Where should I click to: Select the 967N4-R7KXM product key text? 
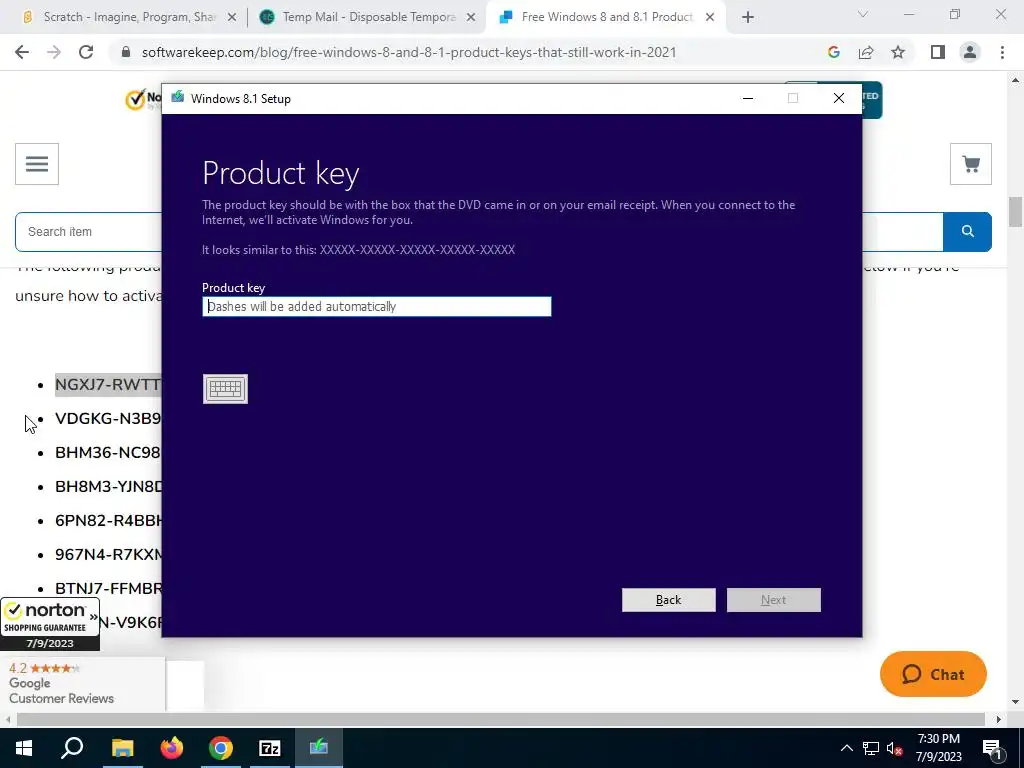click(108, 554)
